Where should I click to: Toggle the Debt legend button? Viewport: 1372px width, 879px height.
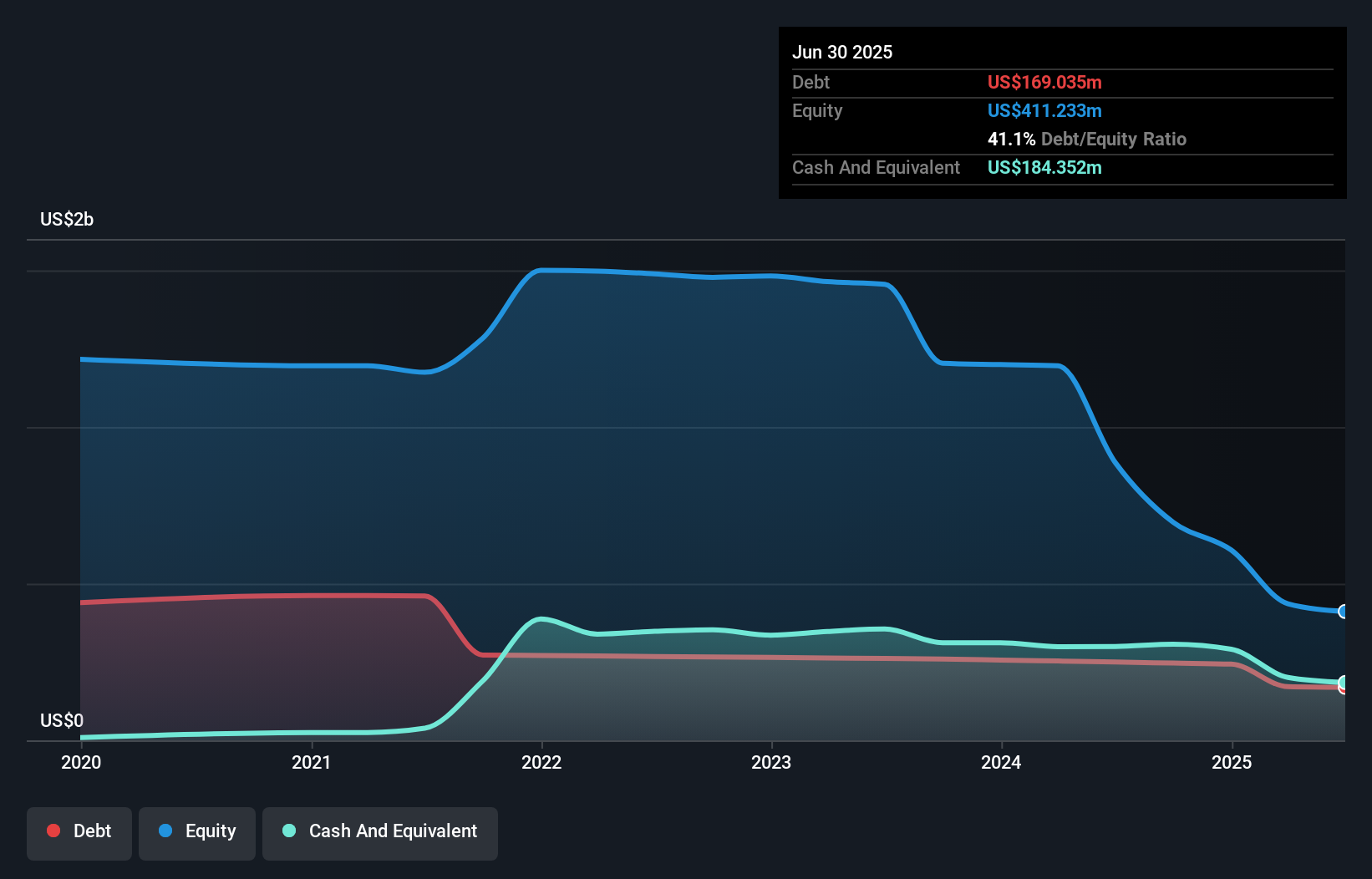coord(79,833)
